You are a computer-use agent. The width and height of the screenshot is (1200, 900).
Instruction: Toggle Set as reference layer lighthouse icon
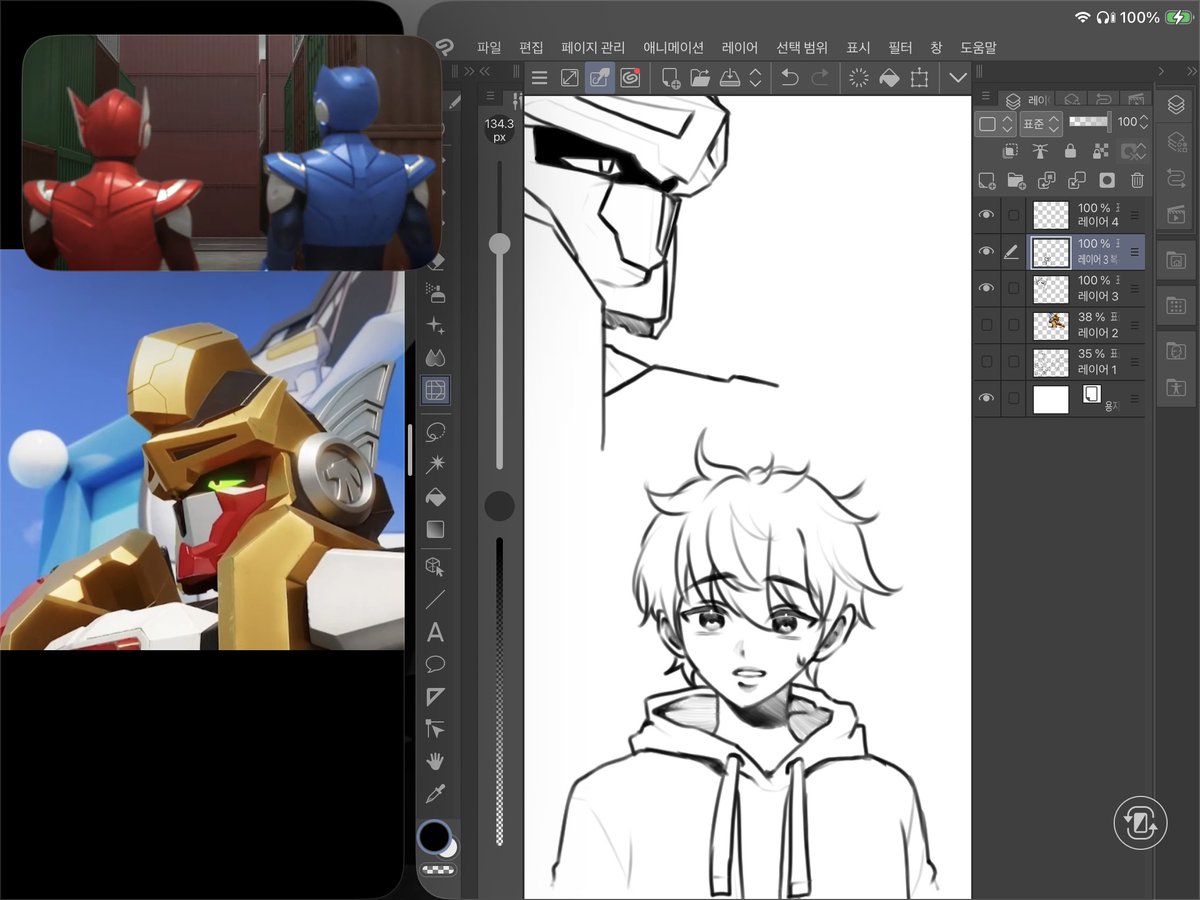1041,151
